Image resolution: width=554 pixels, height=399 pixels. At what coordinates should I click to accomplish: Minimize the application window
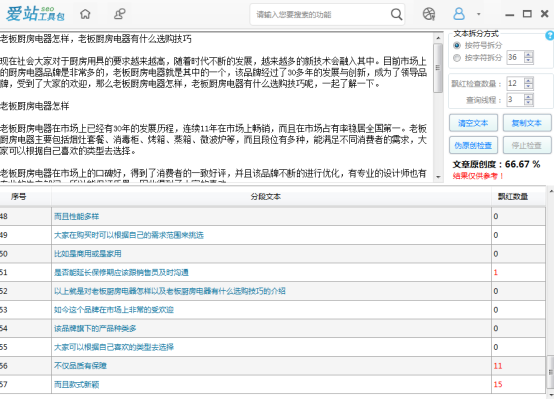509,14
